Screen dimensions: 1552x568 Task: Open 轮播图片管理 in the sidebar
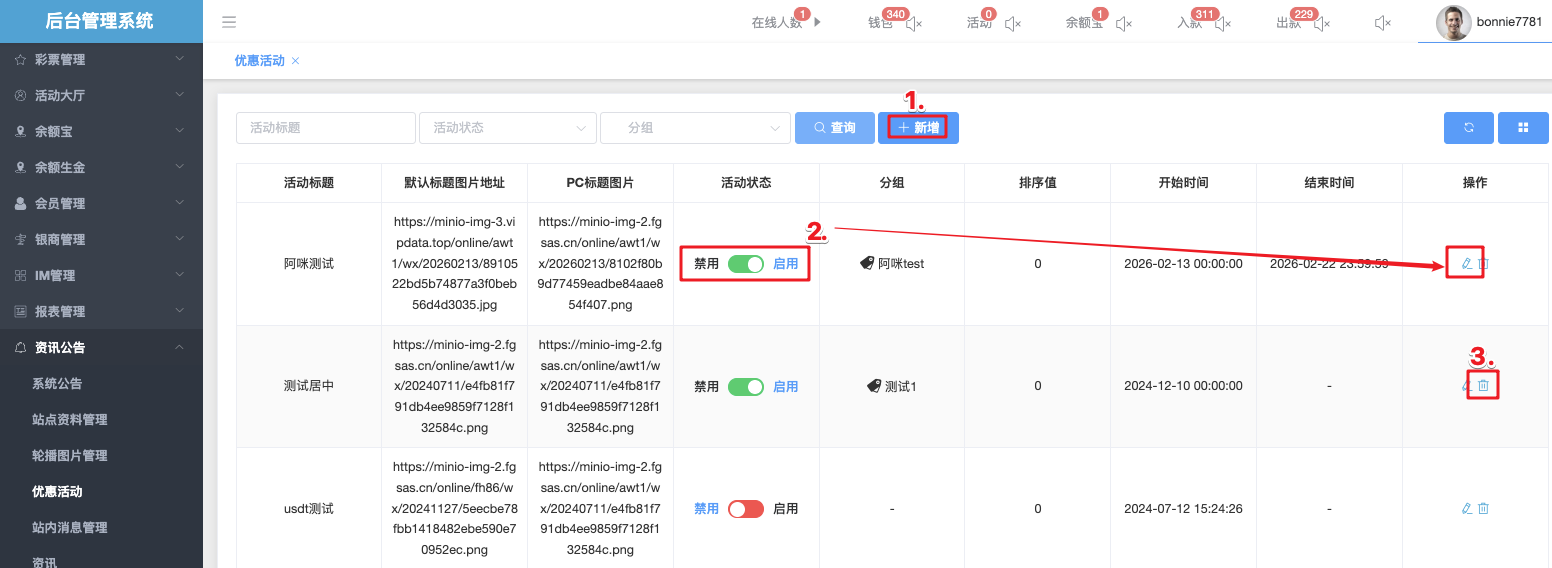[69, 455]
